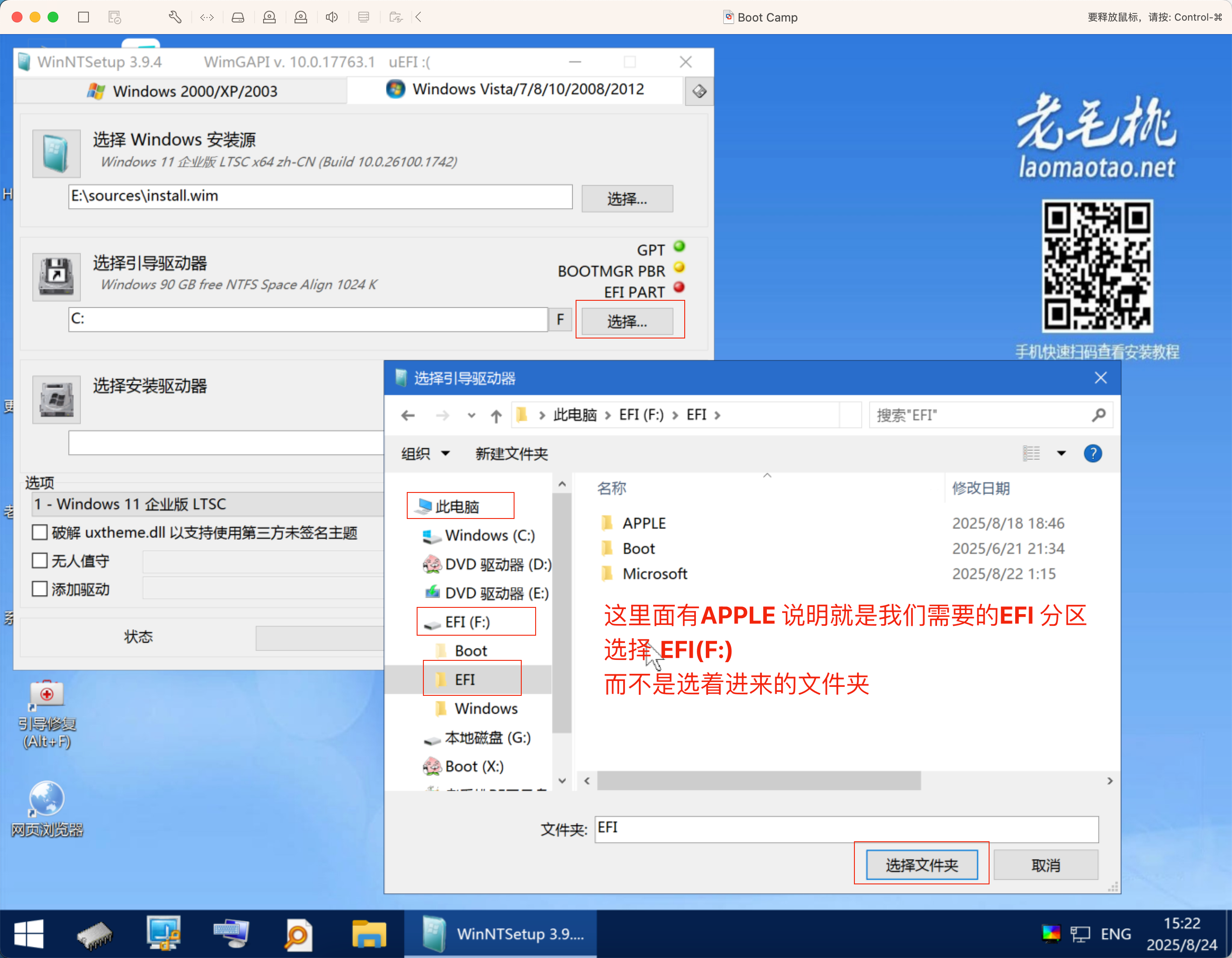Viewport: 1232px width, 958px height.
Task: Open Windows Start menu
Action: (x=29, y=934)
